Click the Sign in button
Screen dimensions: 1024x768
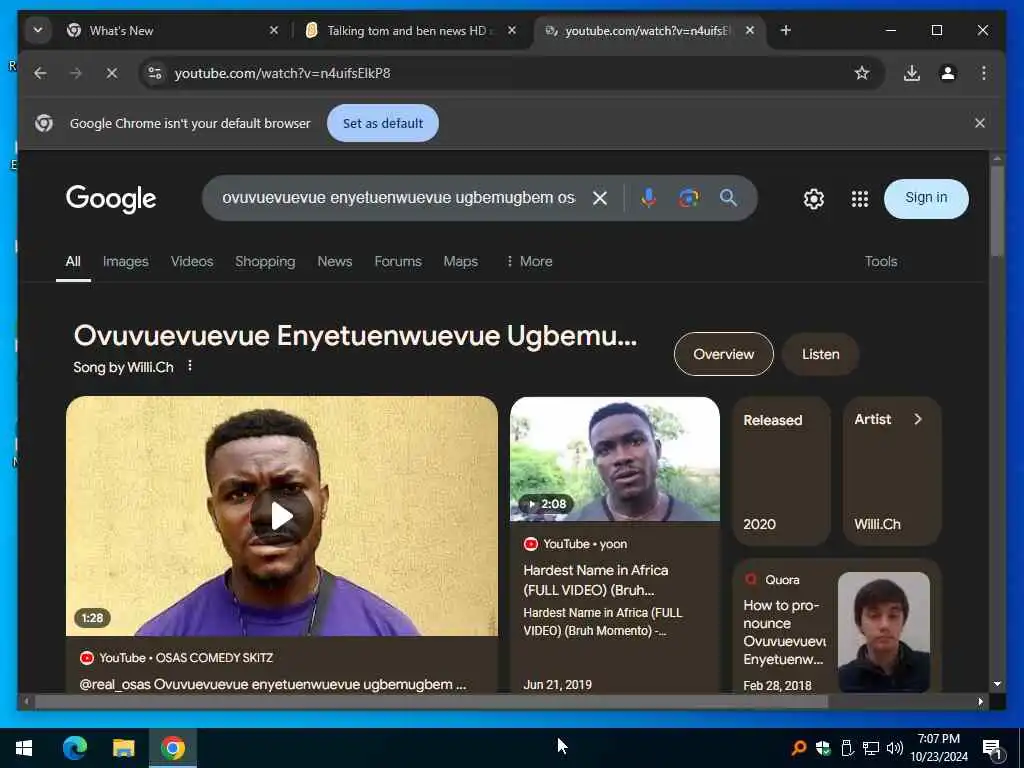(926, 199)
